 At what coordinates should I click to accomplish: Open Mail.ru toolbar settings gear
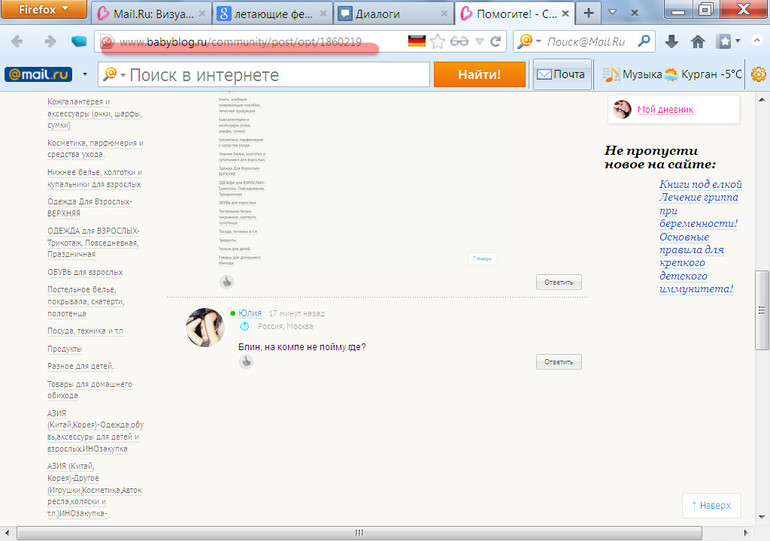pyautogui.click(x=759, y=75)
